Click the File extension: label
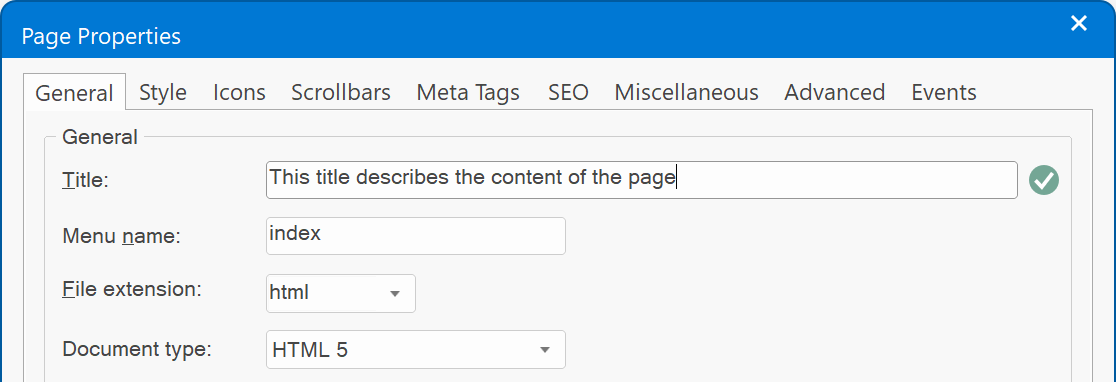The width and height of the screenshot is (1116, 382). (132, 290)
